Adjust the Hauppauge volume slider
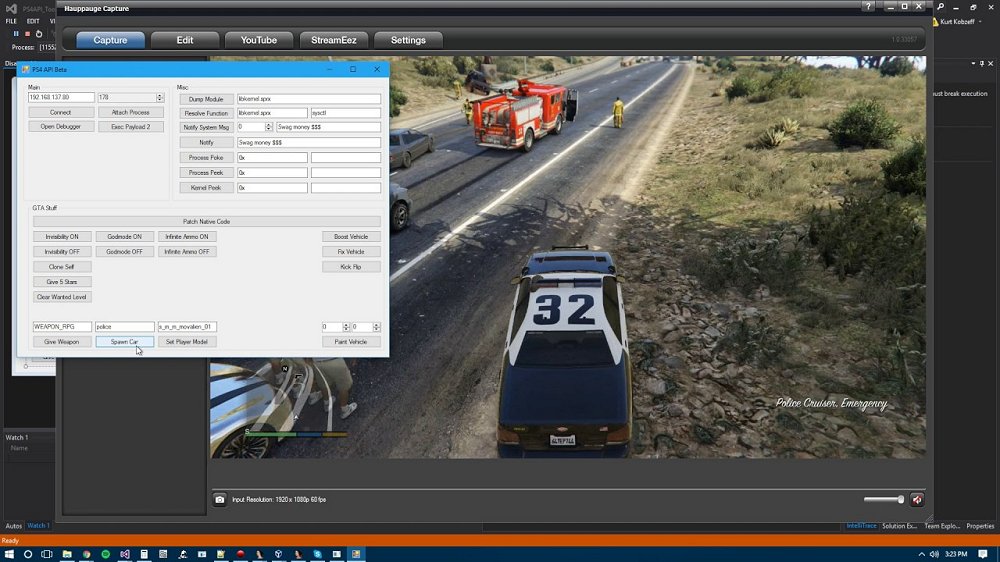 coord(884,499)
